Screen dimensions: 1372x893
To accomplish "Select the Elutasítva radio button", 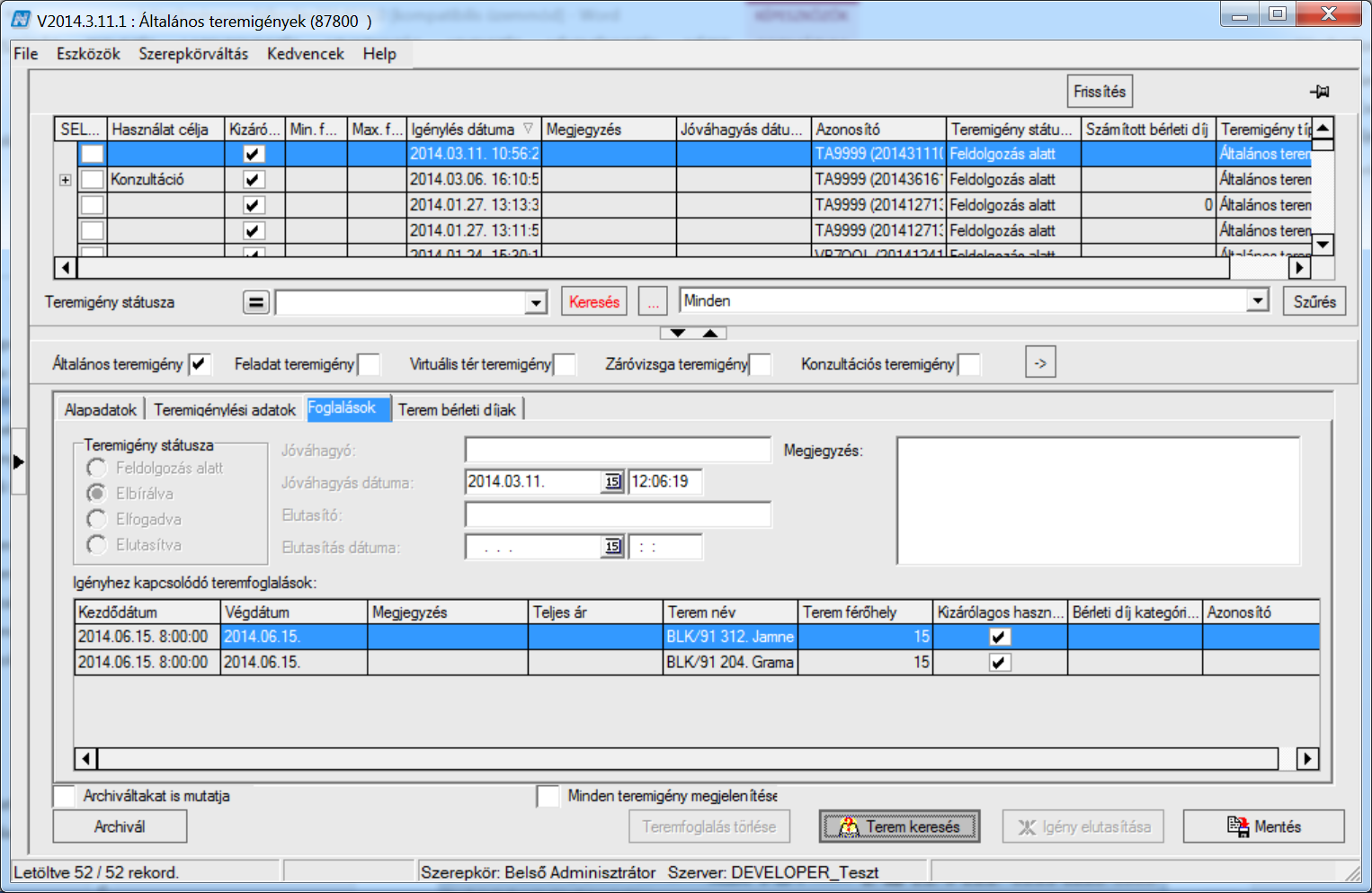I will pos(96,544).
